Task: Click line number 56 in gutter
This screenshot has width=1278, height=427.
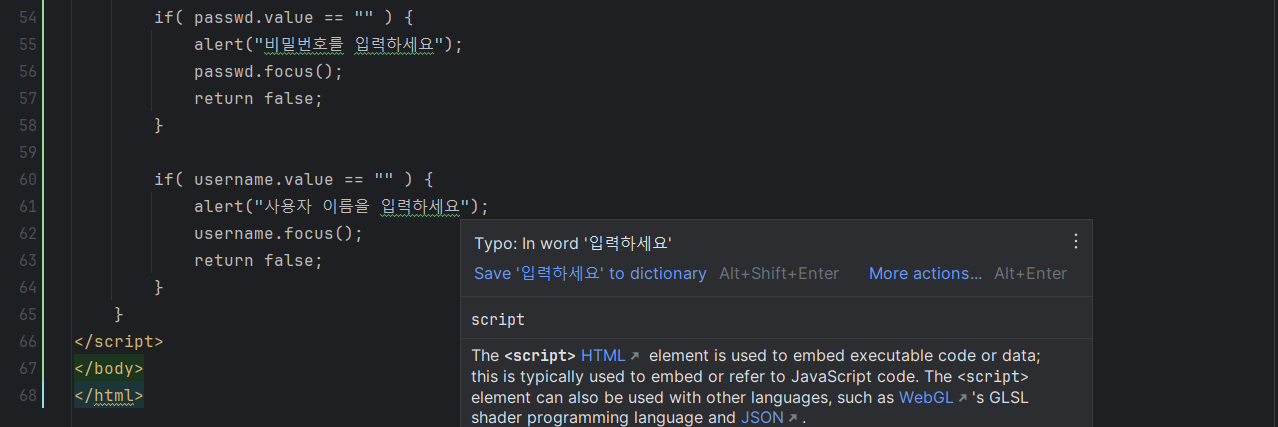Action: tap(28, 71)
